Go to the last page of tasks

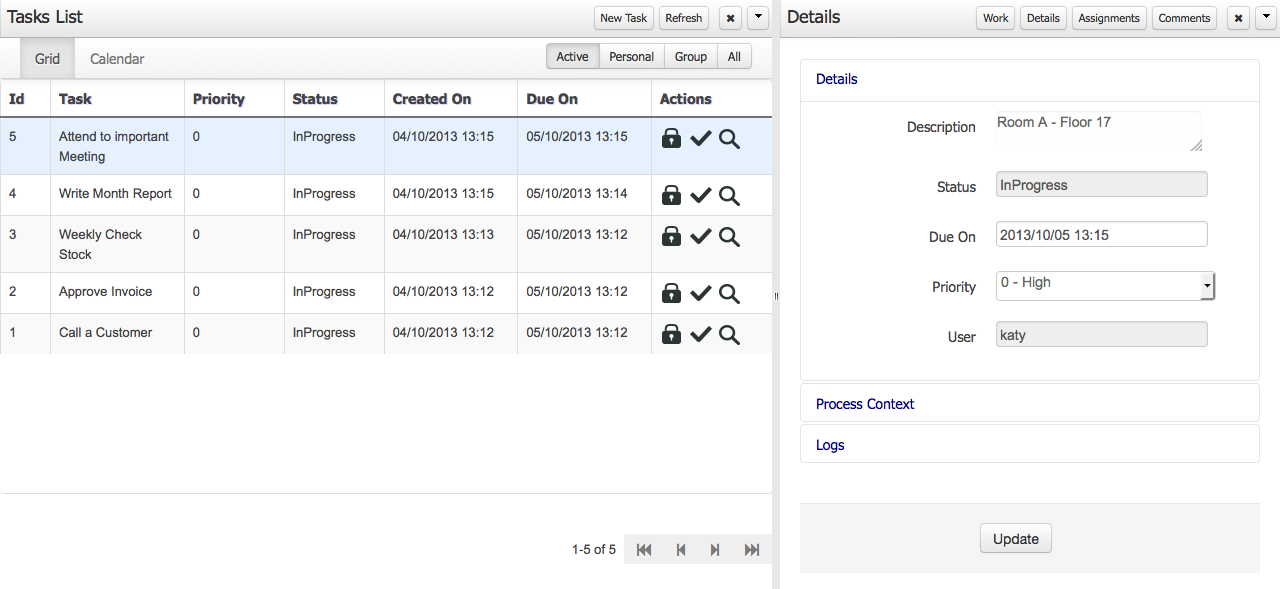pyautogui.click(x=752, y=550)
